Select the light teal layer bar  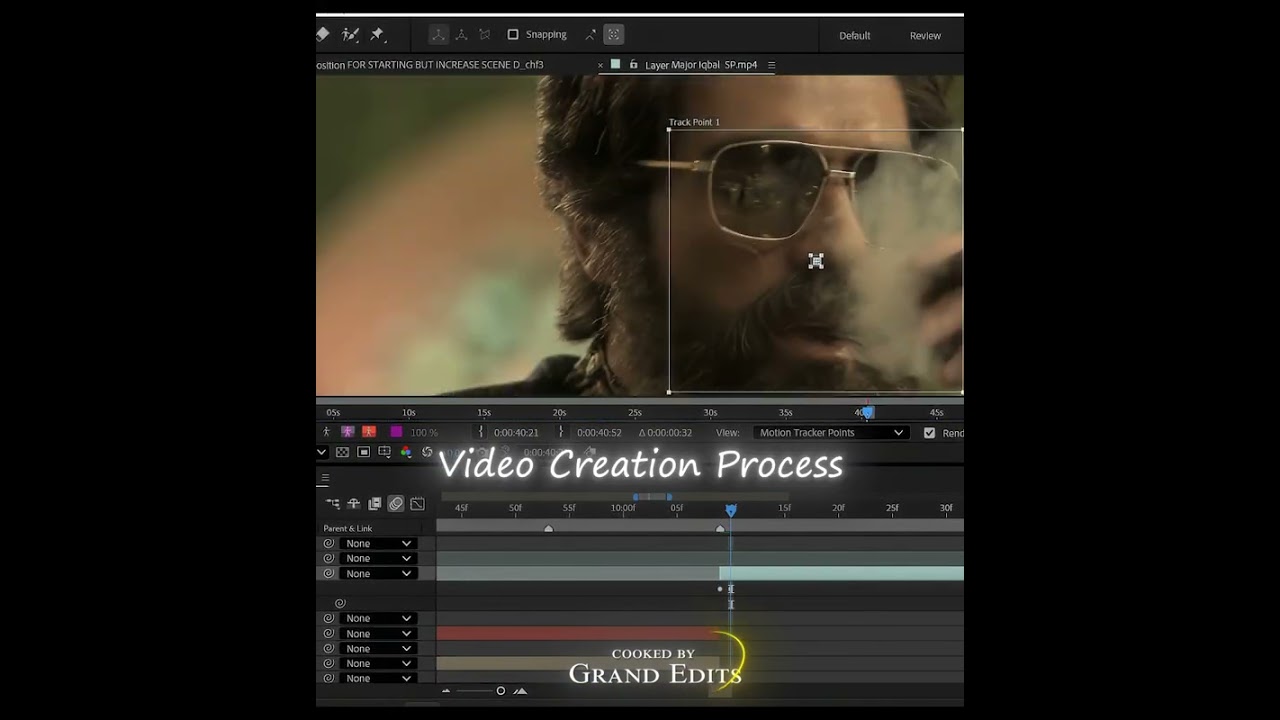[841, 574]
